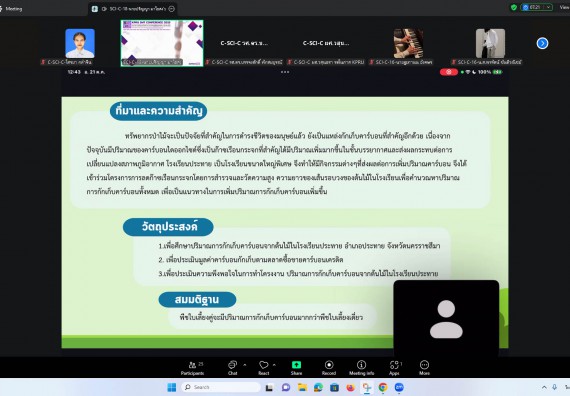This screenshot has width=570, height=396.
Task: Select active speaker shared slide thumbnail
Action: [x=162, y=43]
